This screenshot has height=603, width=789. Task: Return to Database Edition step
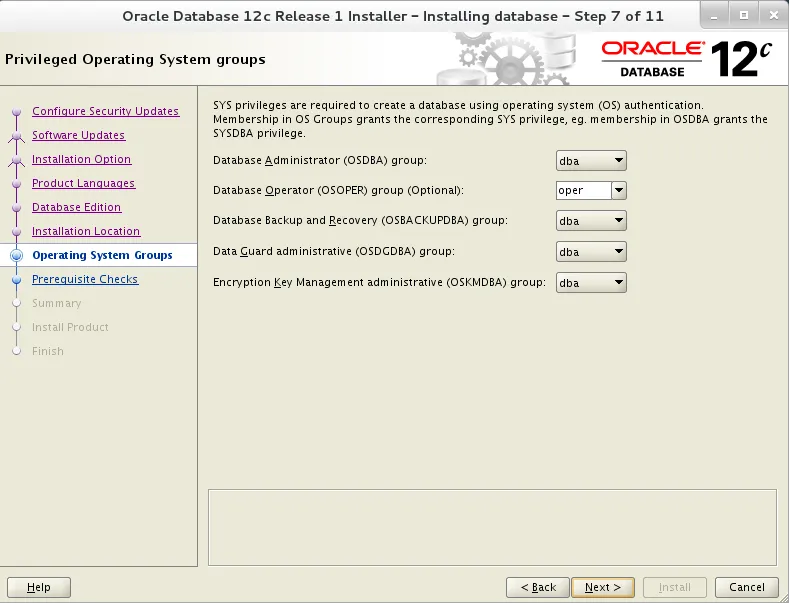tap(76, 207)
